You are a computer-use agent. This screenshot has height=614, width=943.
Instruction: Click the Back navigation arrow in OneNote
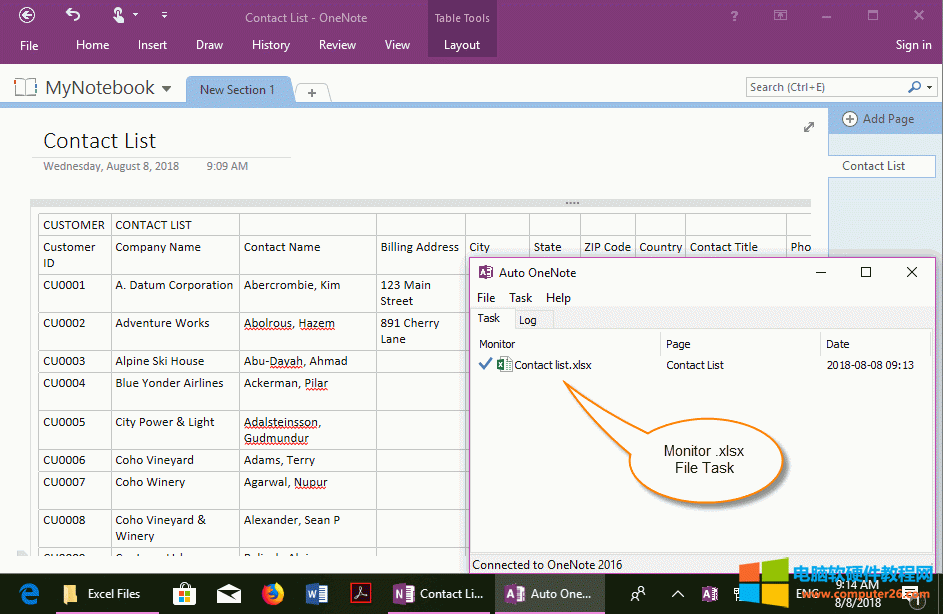[x=26, y=15]
